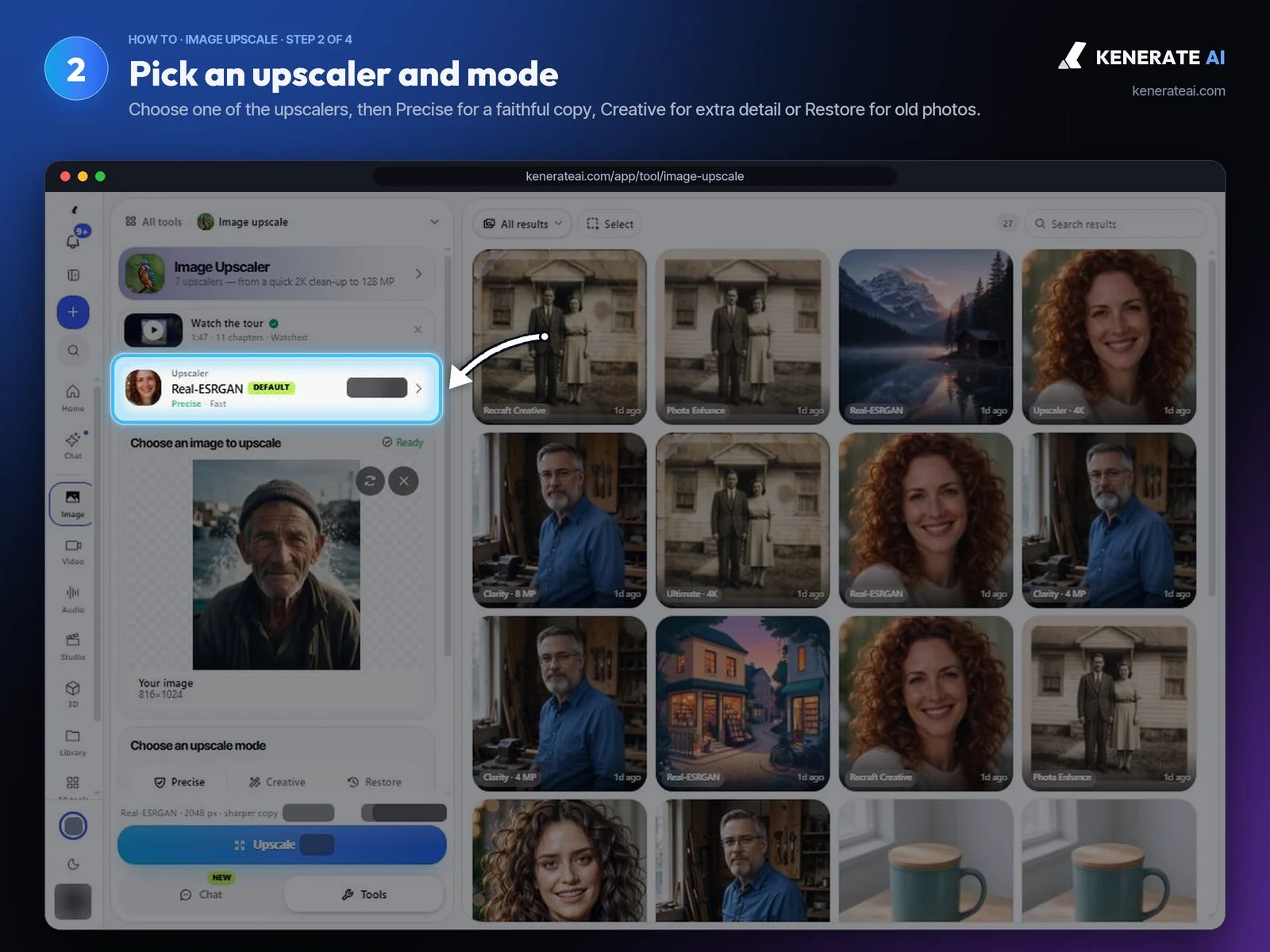Go to Home in the sidebar
The height and width of the screenshot is (952, 1270).
tap(73, 397)
